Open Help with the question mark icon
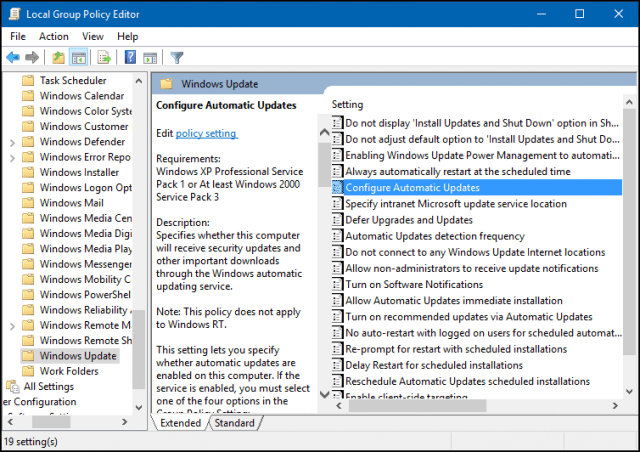This screenshot has height=452, width=640. click(130, 57)
